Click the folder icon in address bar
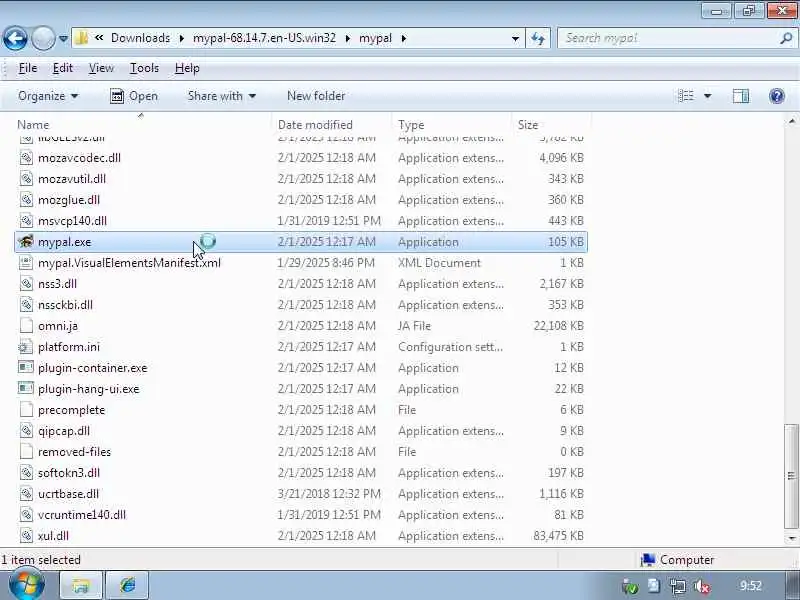Screen dimensions: 800x600 [81, 38]
